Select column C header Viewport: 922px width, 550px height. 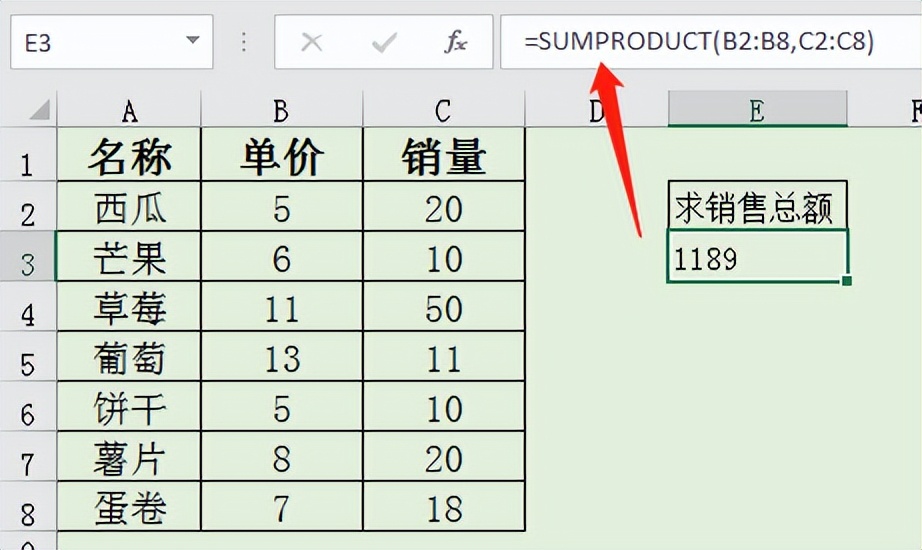tap(443, 110)
